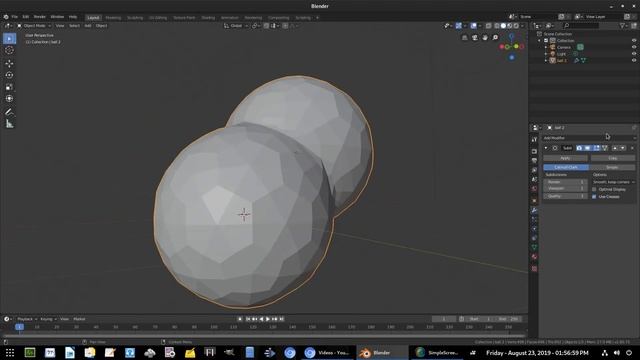Switch to the Sculpting workspace tab
Viewport: 640px width, 360px height.
coord(135,18)
